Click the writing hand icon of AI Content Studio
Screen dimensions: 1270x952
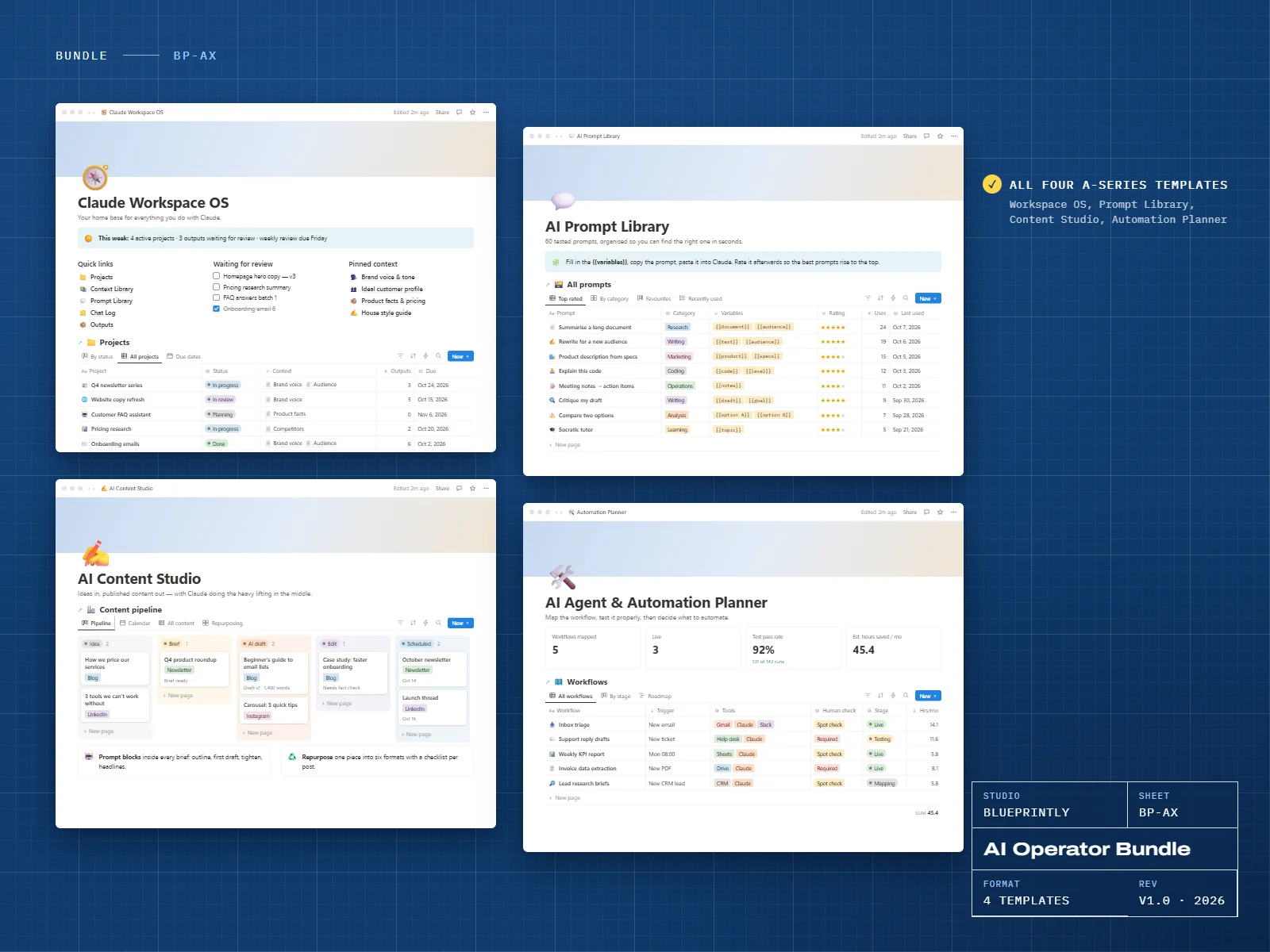(x=95, y=553)
